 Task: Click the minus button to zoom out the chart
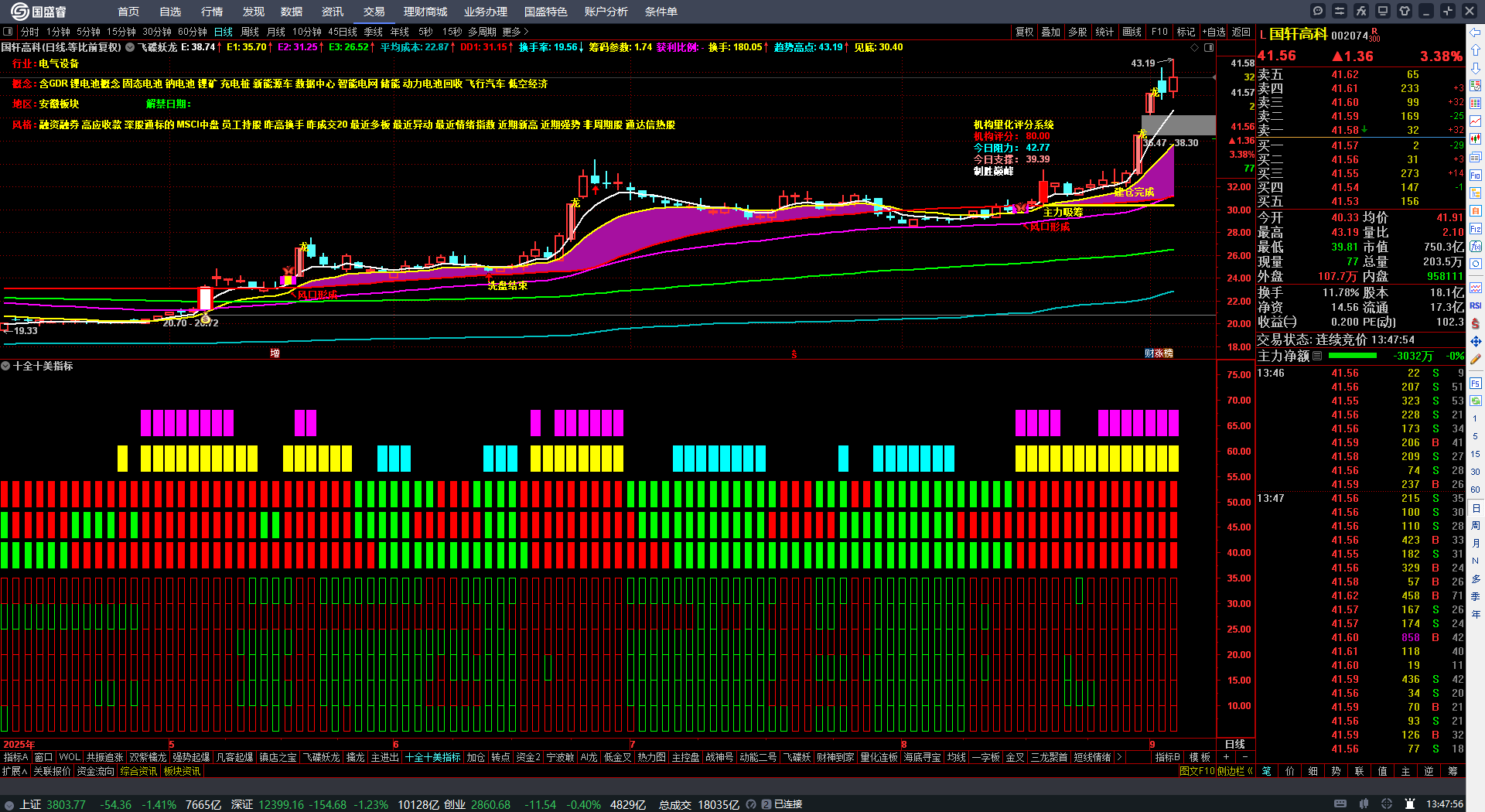click(1245, 757)
